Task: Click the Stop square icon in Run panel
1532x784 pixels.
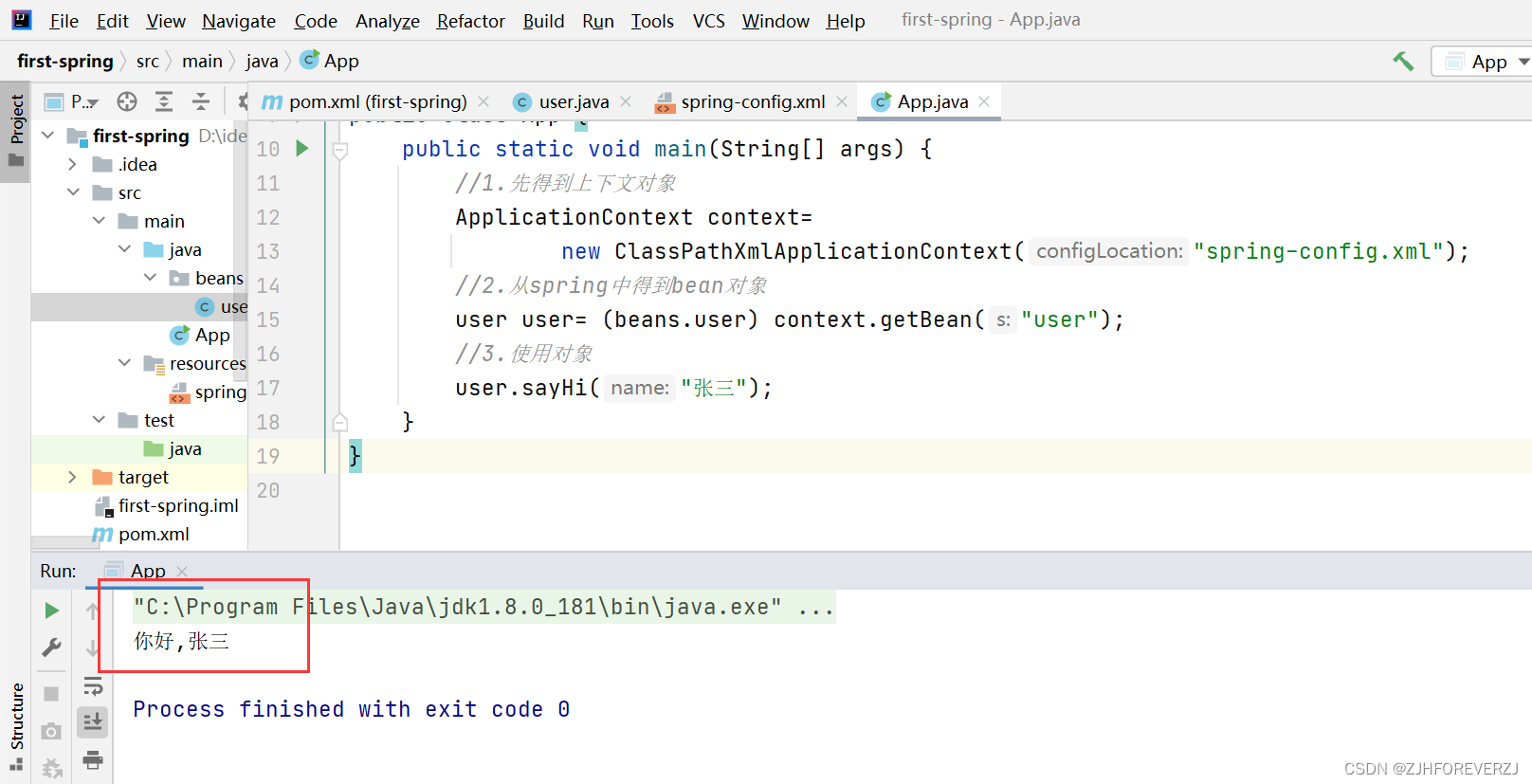Action: tap(52, 694)
